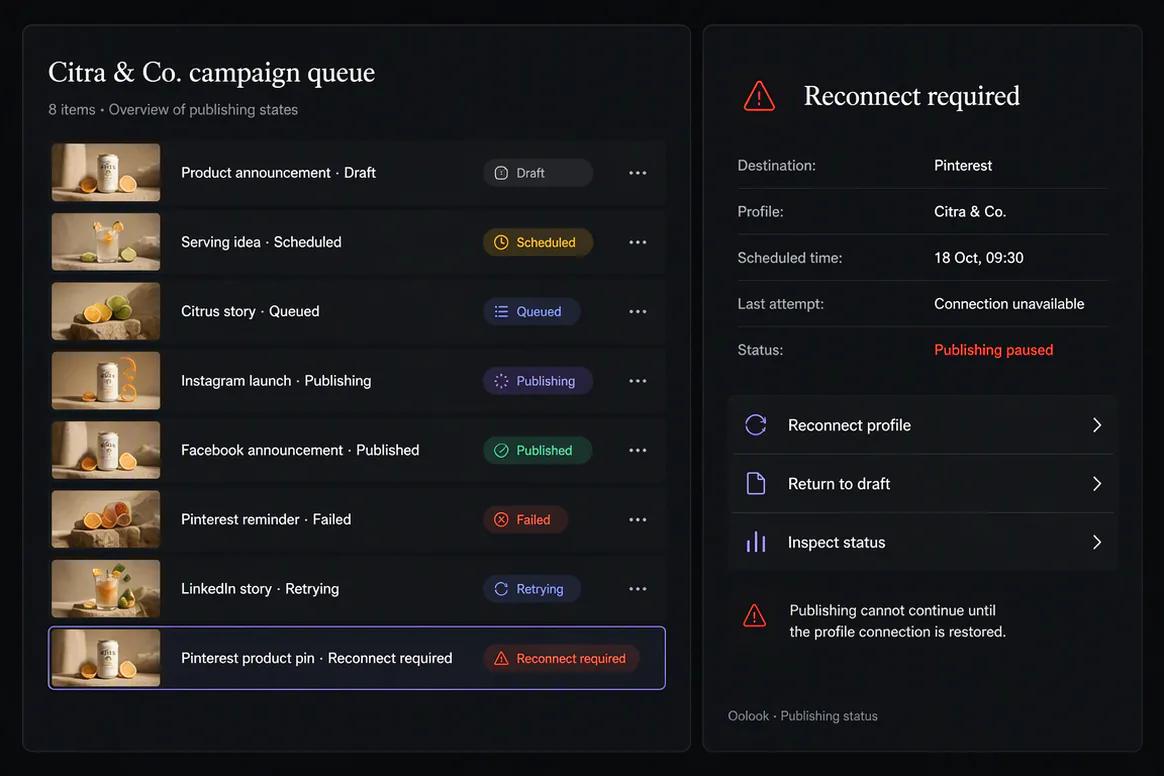1164x776 pixels.
Task: Open the Product announcement thumbnail
Action: [x=106, y=172]
